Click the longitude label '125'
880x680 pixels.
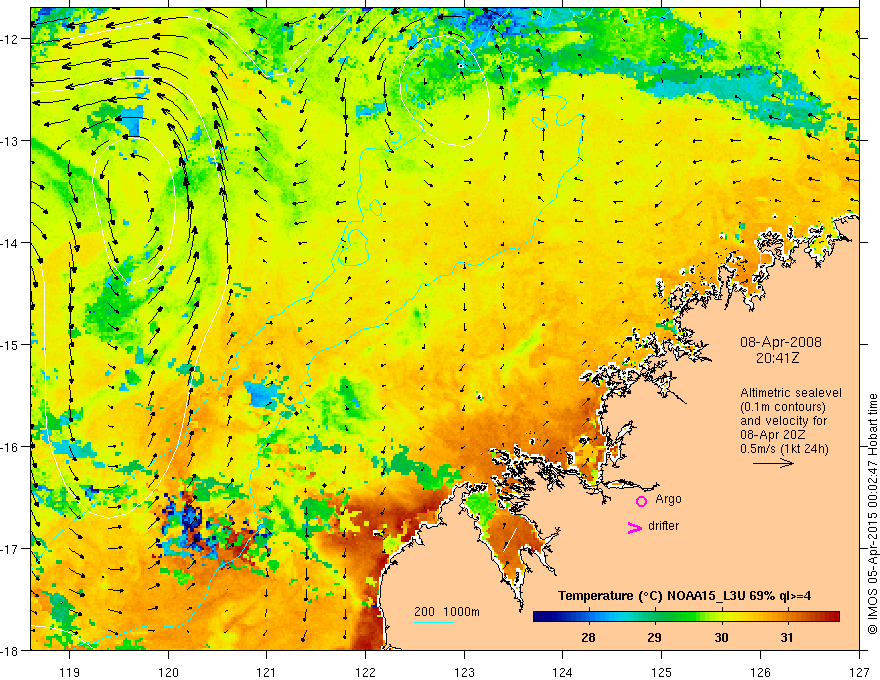pos(662,672)
